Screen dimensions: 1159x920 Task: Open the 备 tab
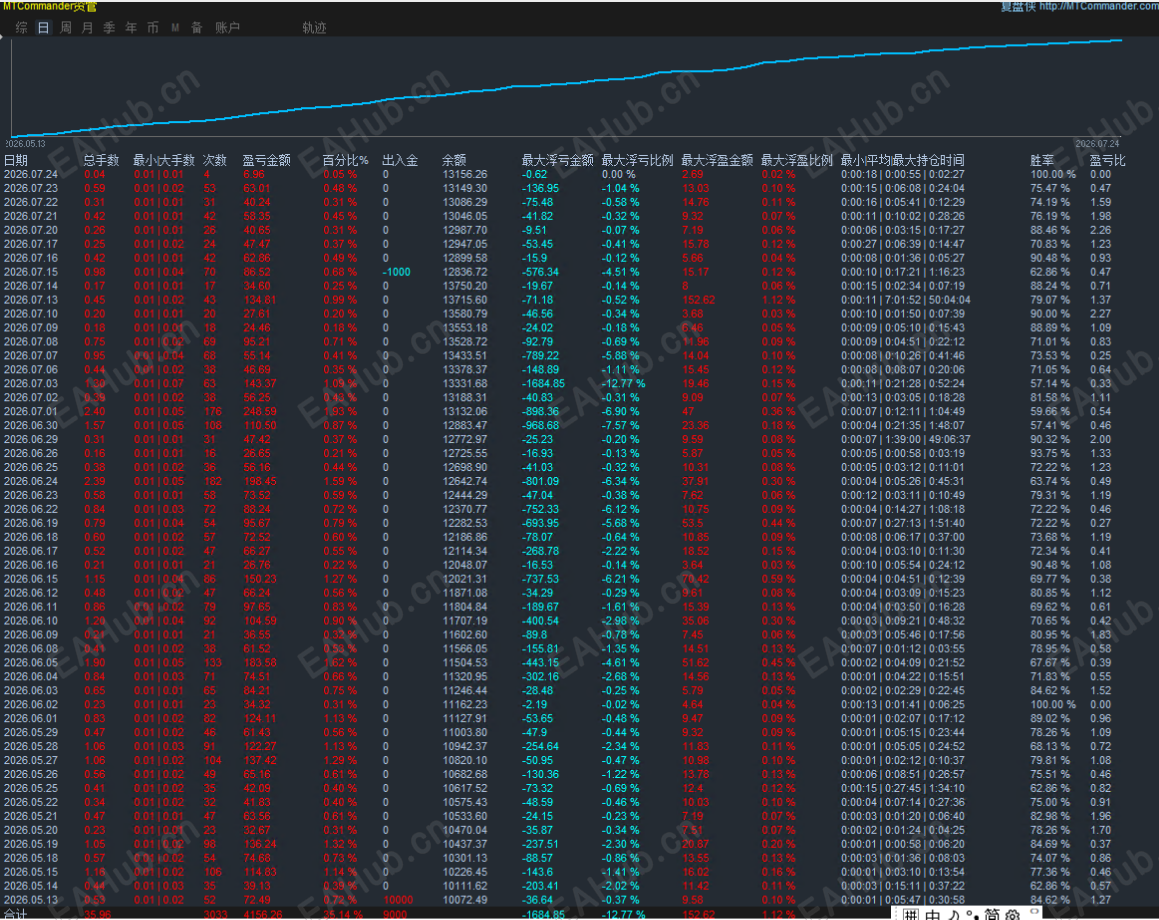pyautogui.click(x=197, y=28)
